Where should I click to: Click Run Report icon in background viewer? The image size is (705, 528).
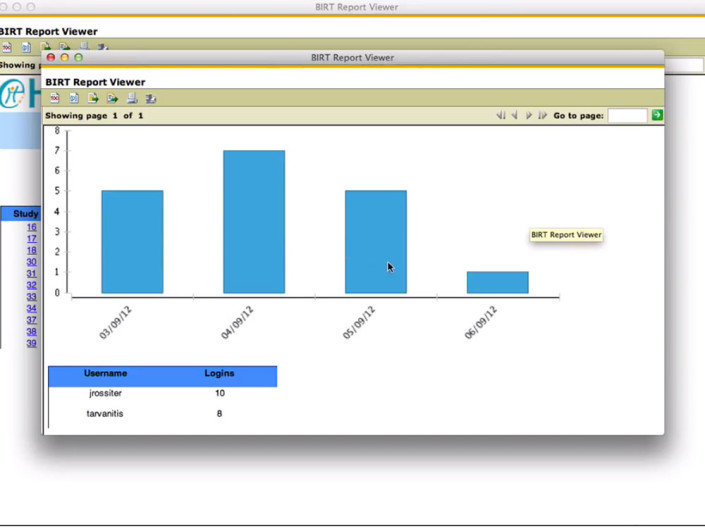(x=27, y=47)
